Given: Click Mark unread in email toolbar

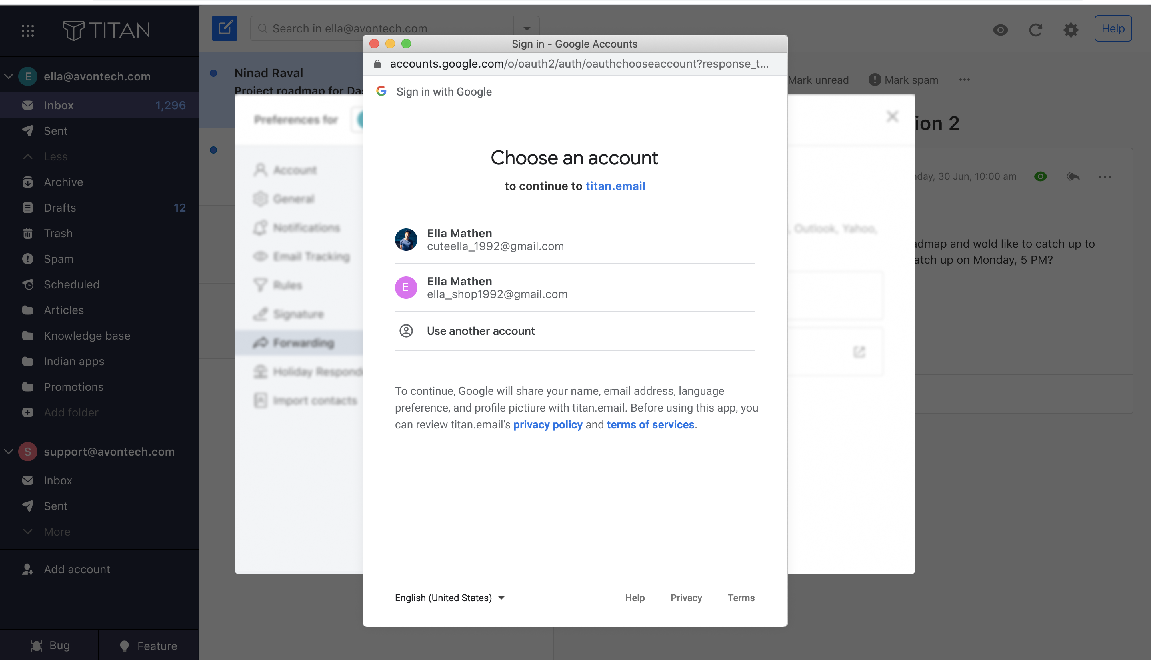Looking at the screenshot, I should click(818, 80).
